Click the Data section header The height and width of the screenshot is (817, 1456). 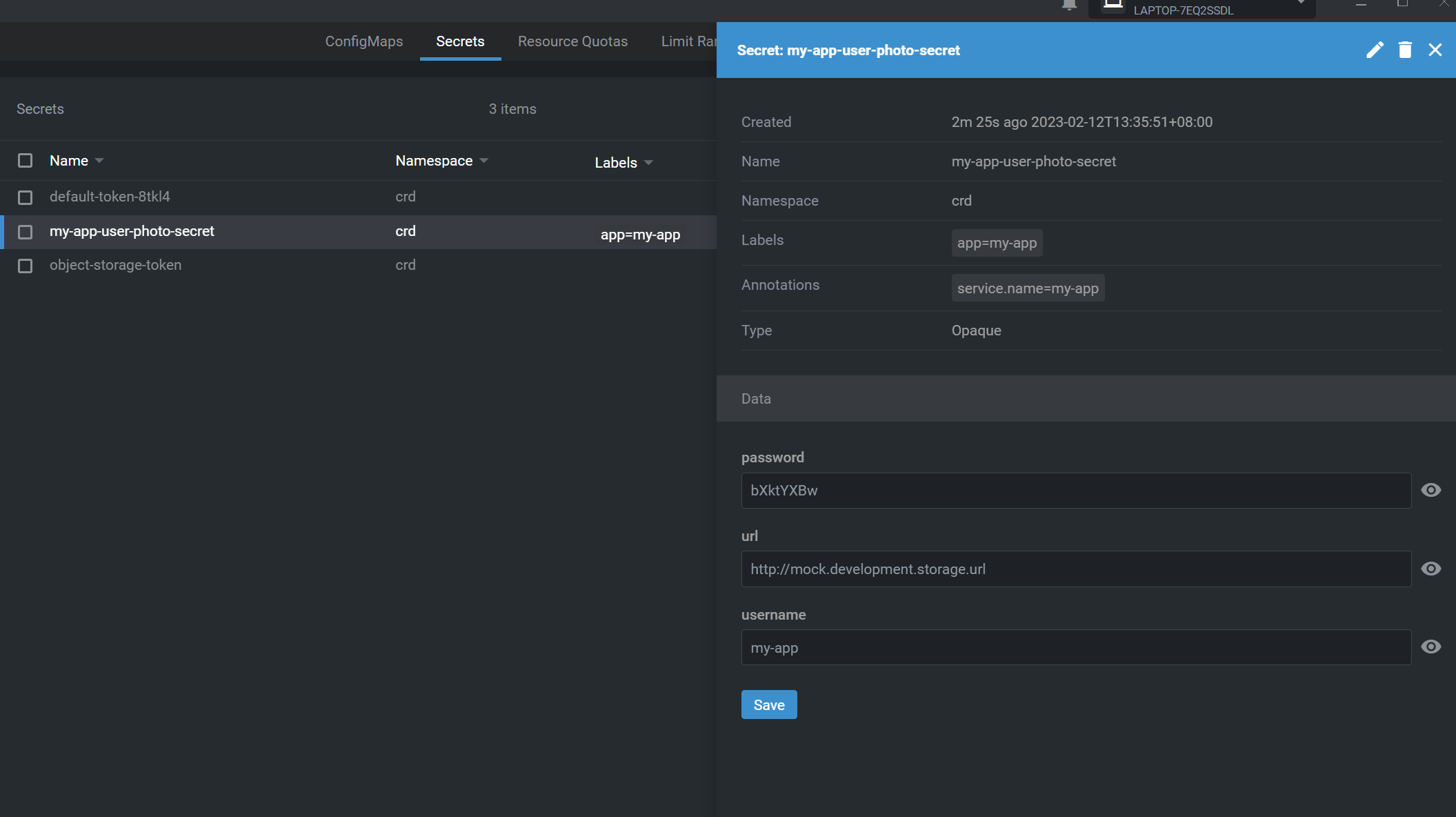(1086, 399)
